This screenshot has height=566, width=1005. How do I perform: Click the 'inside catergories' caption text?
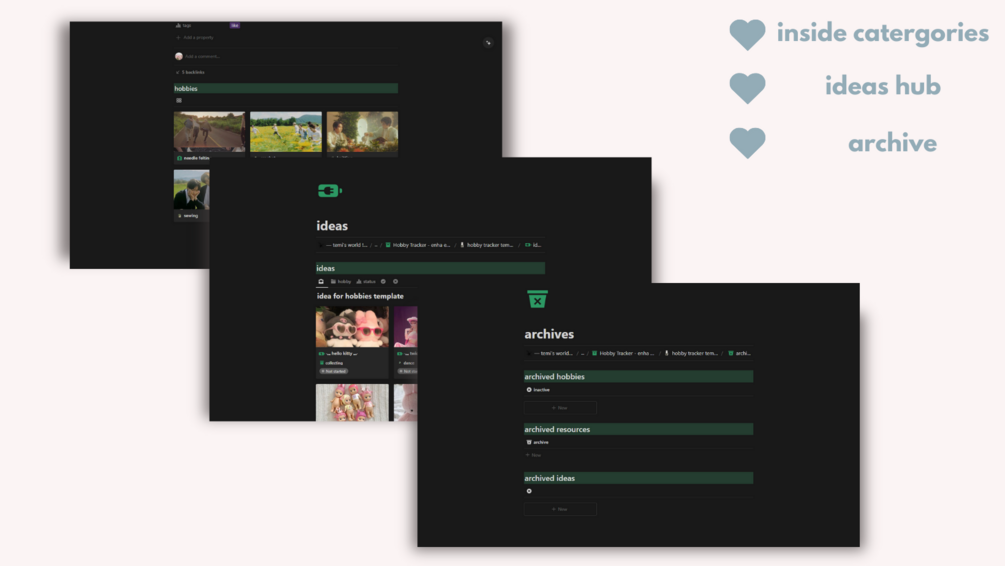click(x=883, y=33)
